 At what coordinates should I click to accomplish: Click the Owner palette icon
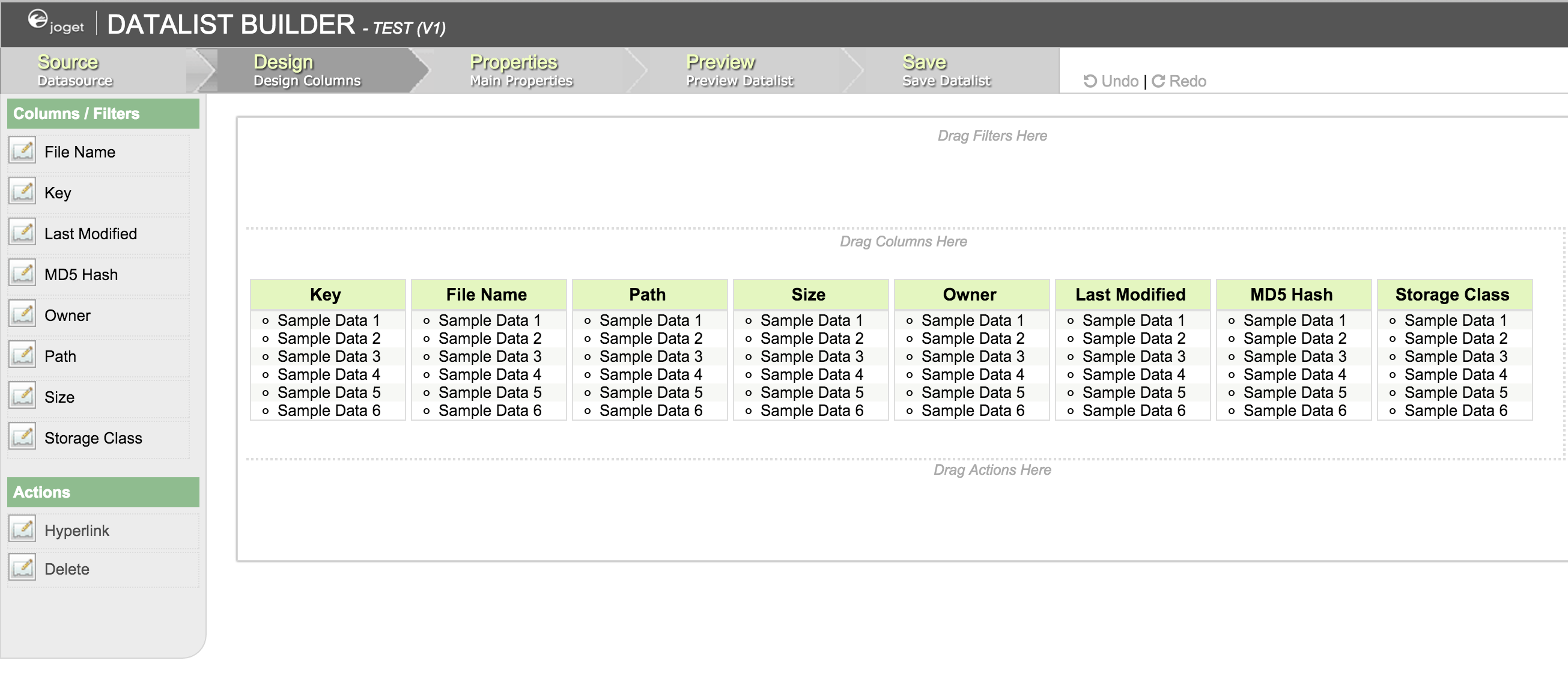click(22, 314)
